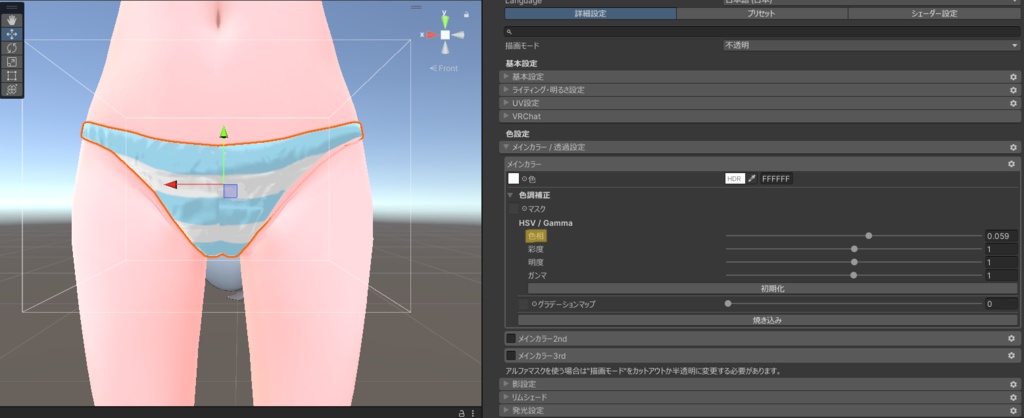1024x418 pixels.
Task: Click the green Y axis gizmo cone
Action: click(445, 20)
